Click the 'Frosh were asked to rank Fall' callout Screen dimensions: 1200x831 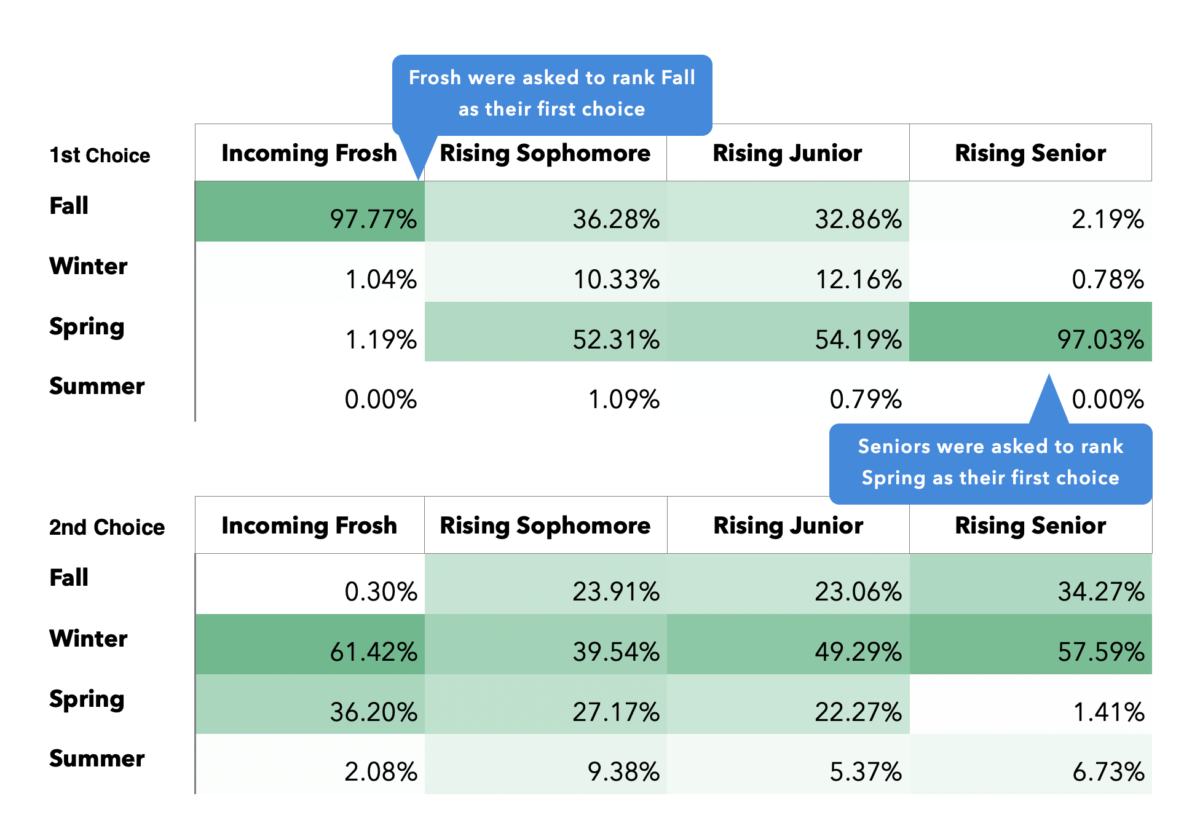[x=551, y=94]
